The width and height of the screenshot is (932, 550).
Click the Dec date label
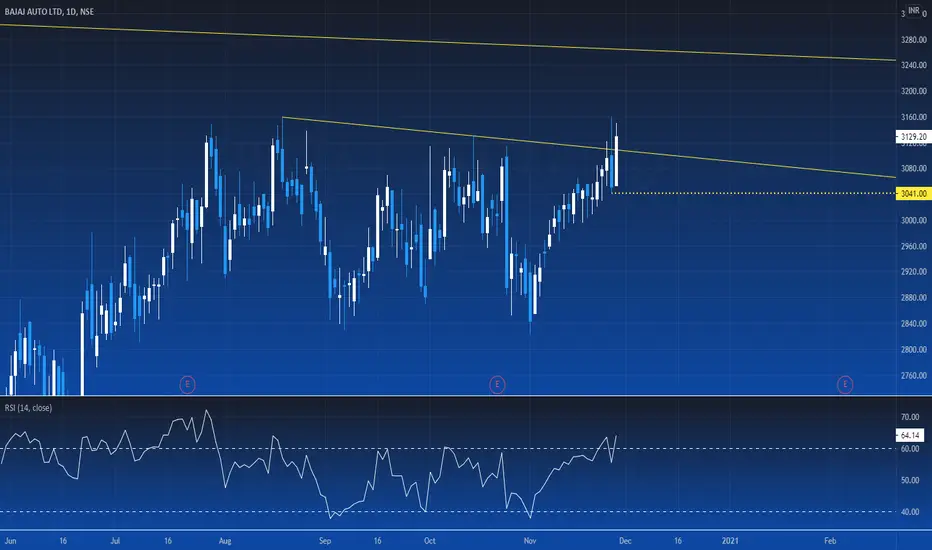click(625, 540)
